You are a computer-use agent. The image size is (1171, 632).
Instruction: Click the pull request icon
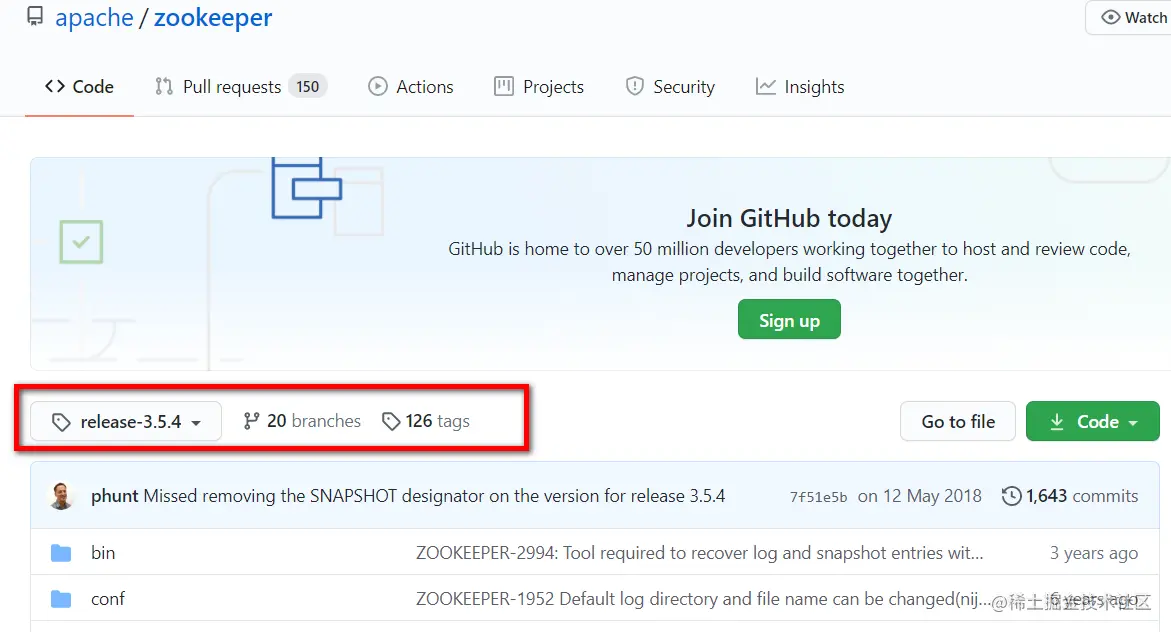tap(164, 87)
